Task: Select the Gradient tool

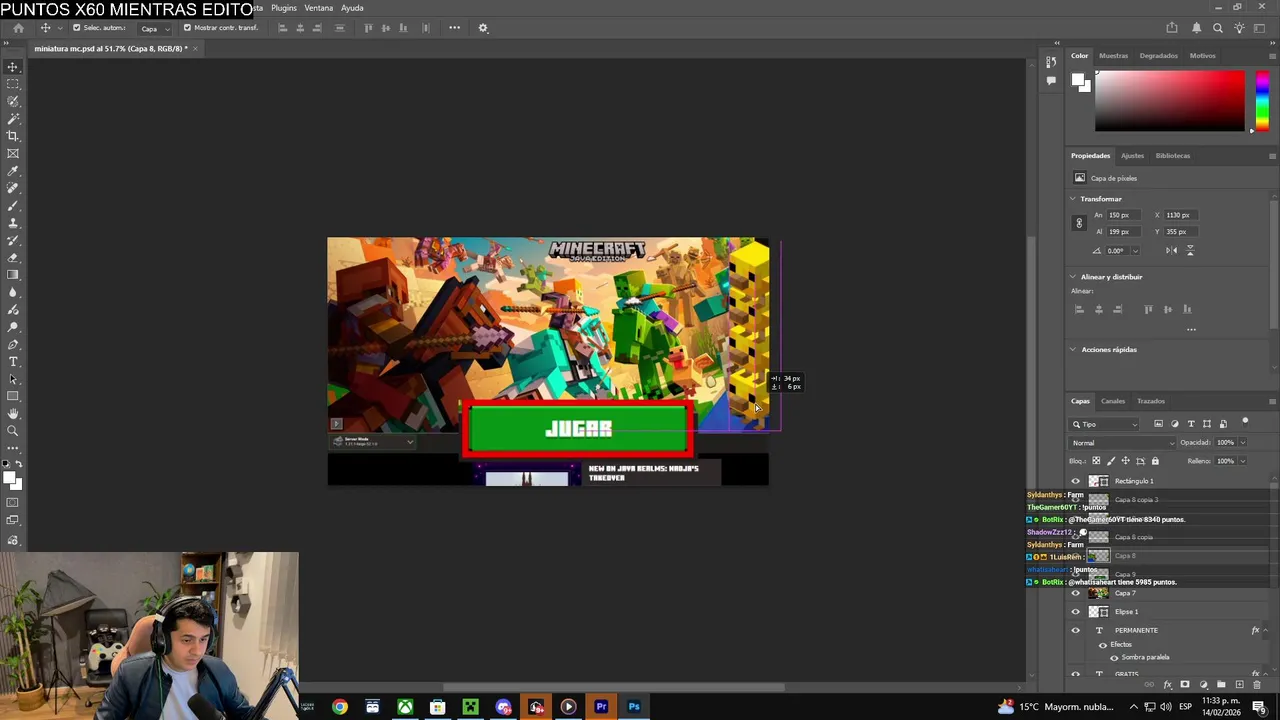Action: tap(13, 275)
